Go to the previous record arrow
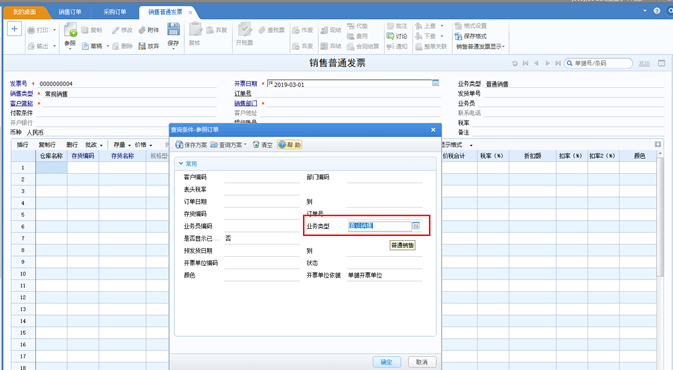The width and height of the screenshot is (673, 370). 536,63
